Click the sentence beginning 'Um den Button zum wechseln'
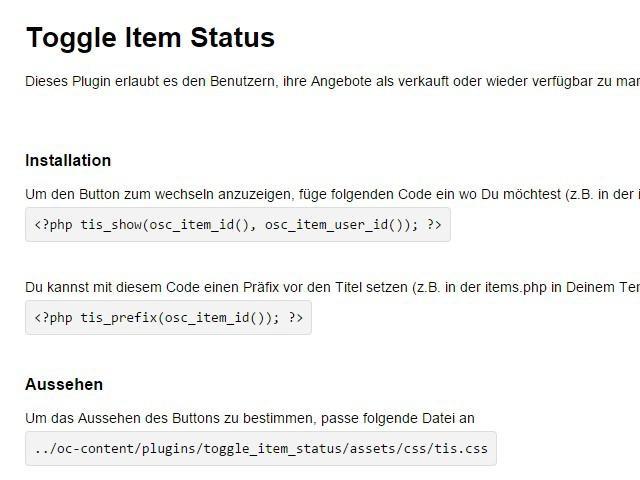The height and width of the screenshot is (480, 640). click(333, 194)
